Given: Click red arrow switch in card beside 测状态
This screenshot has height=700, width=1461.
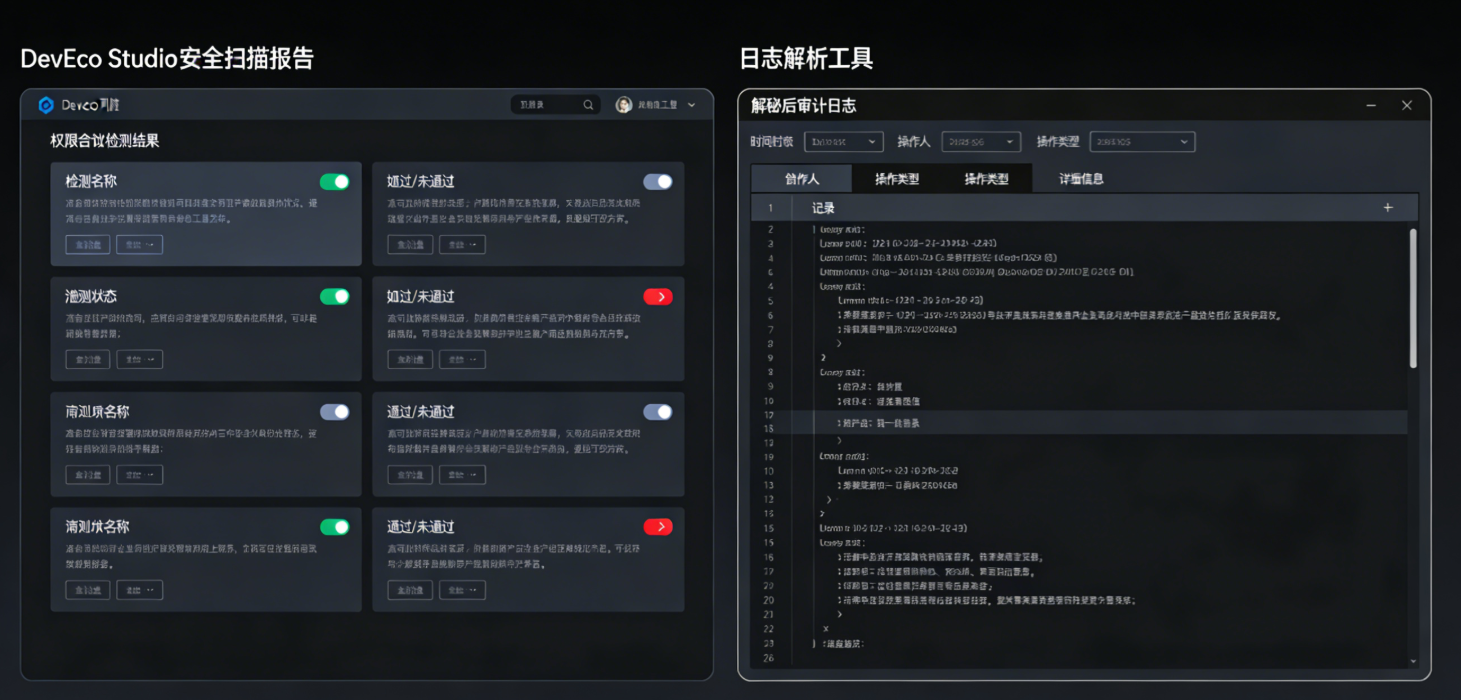Looking at the screenshot, I should [x=658, y=297].
